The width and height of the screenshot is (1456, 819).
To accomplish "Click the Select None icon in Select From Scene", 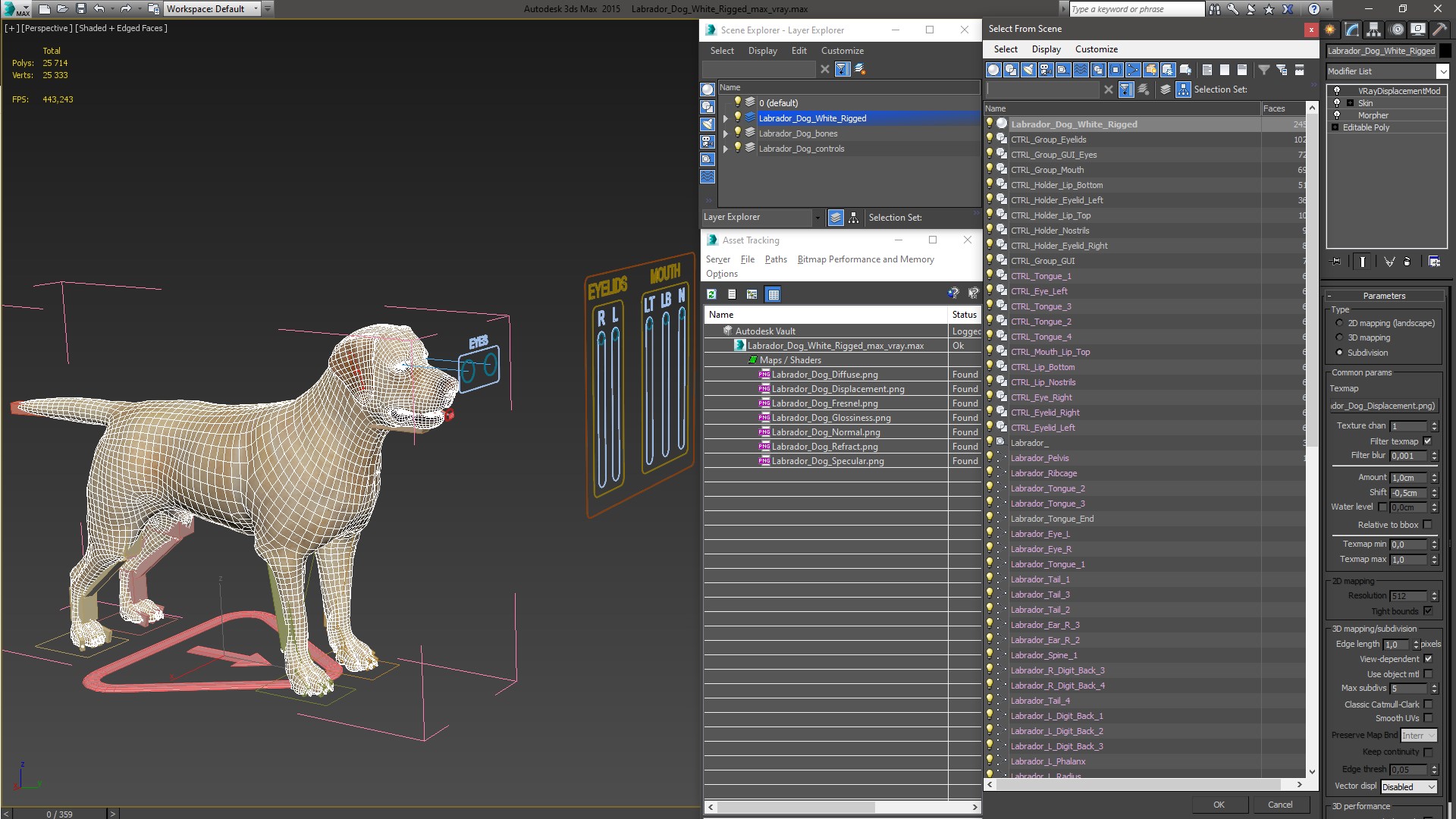I will click(1225, 70).
